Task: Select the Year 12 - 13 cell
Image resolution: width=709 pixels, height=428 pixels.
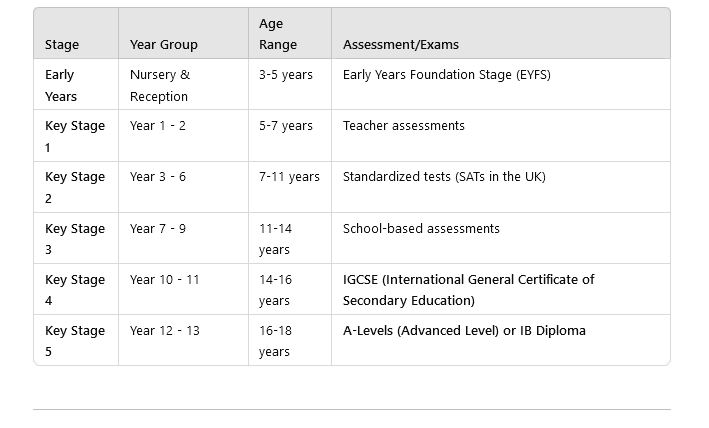Action: point(183,340)
